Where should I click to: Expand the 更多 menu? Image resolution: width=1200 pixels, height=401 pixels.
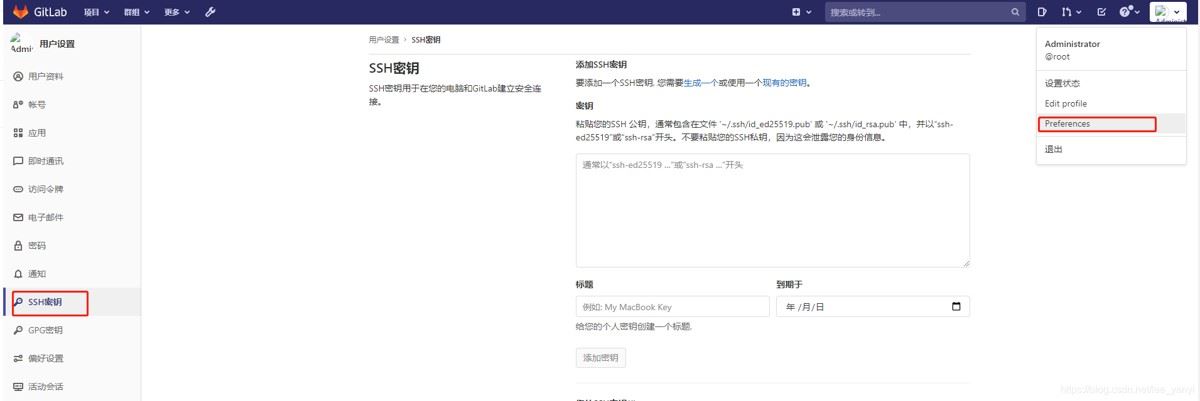point(177,12)
